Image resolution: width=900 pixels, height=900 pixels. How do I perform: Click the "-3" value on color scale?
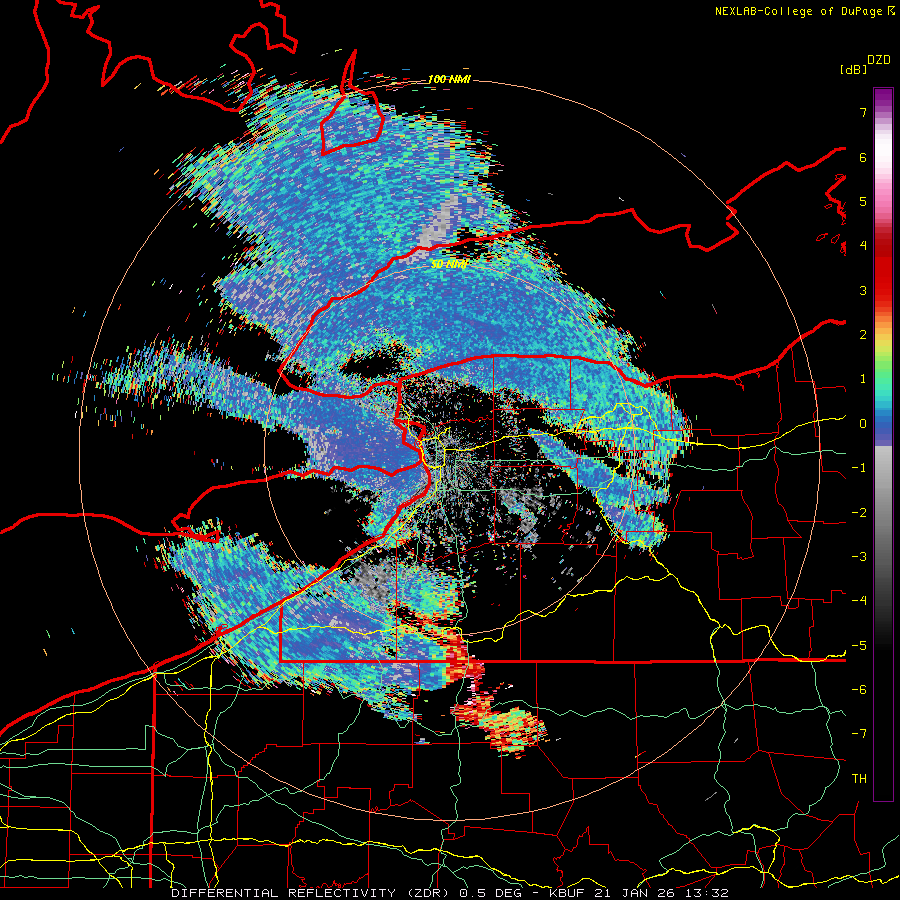click(859, 557)
